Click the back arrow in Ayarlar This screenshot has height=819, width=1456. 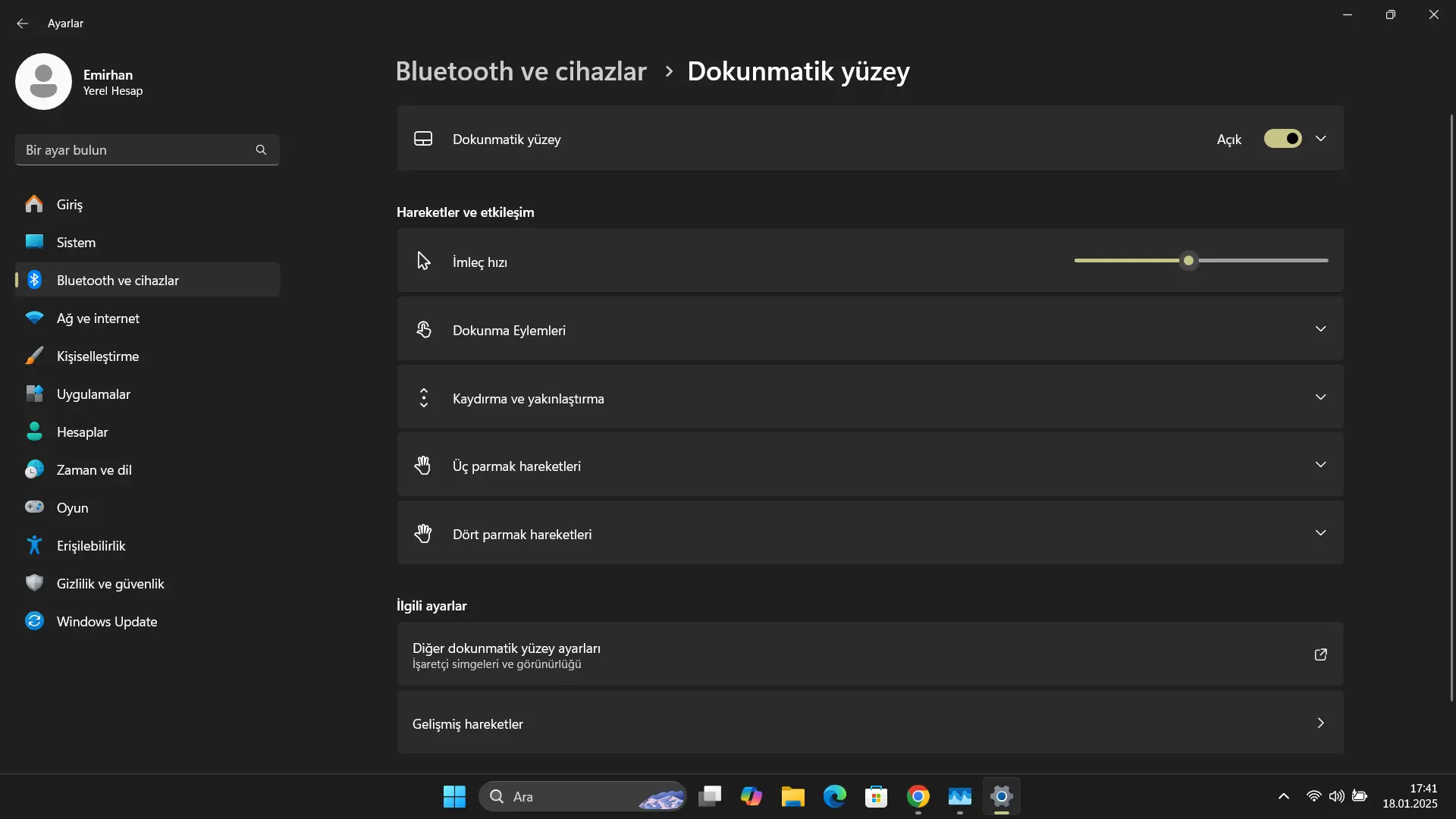[23, 24]
